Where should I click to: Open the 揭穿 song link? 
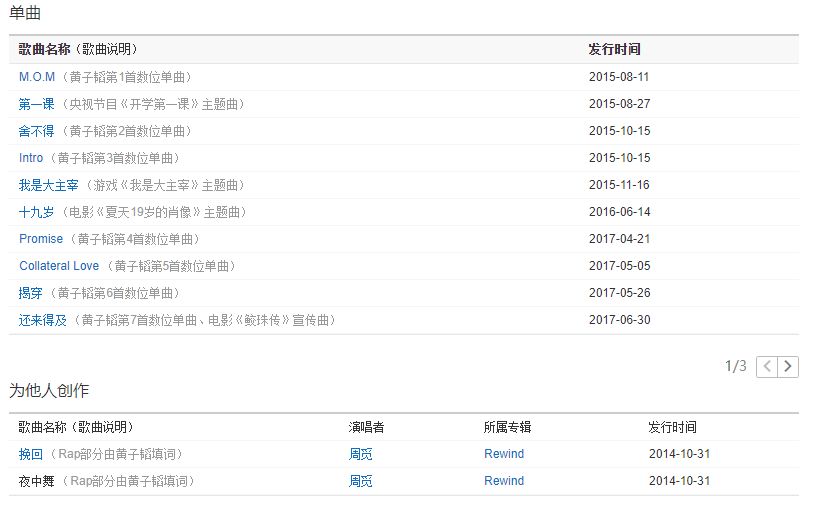point(31,293)
